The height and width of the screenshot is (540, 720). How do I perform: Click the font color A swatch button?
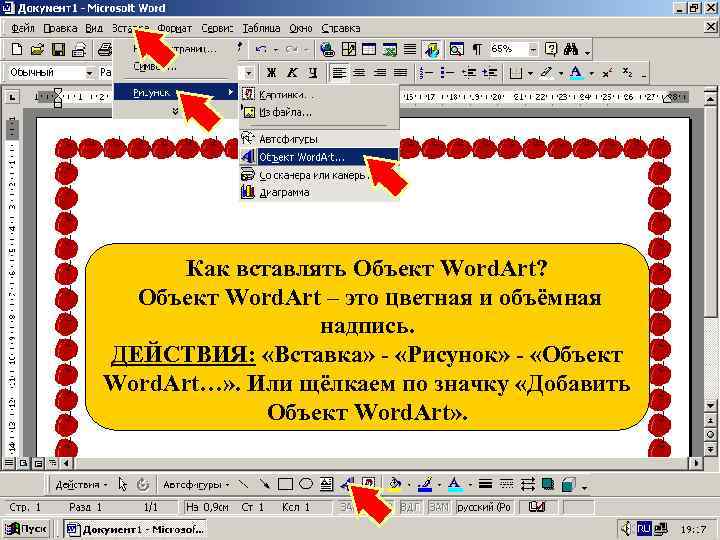[x=575, y=73]
